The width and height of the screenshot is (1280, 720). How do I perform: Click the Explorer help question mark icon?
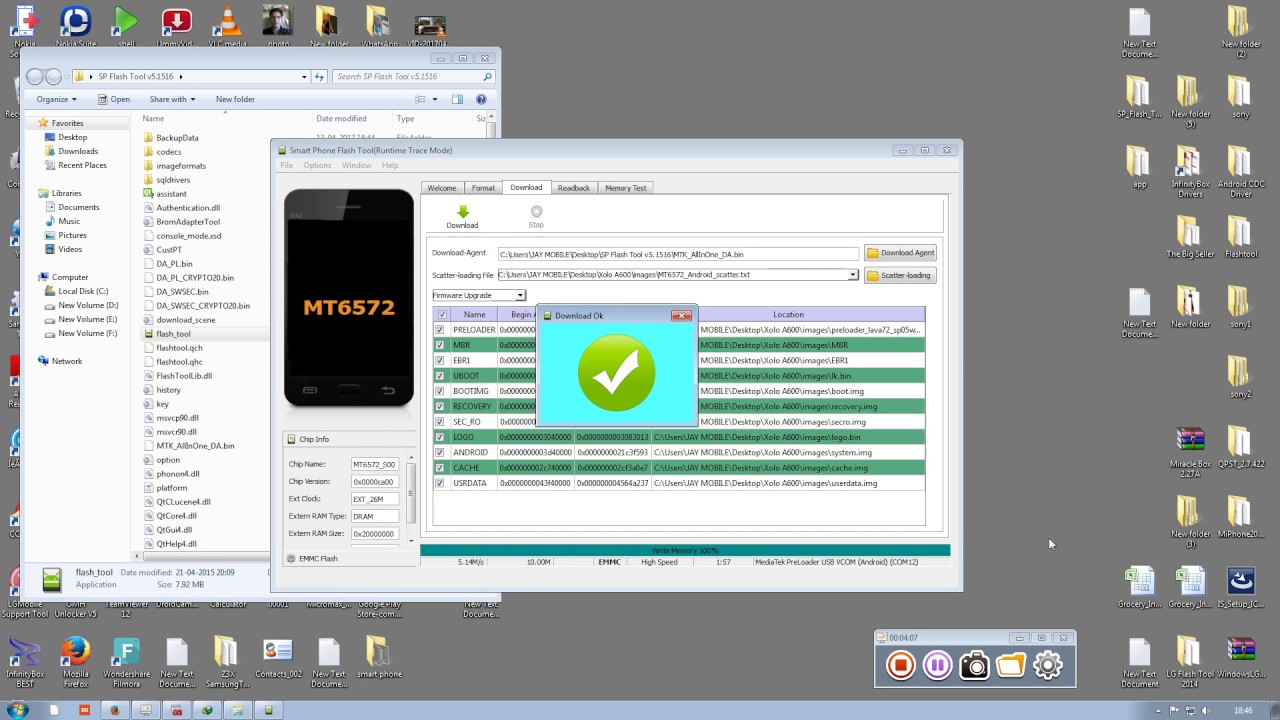[481, 99]
